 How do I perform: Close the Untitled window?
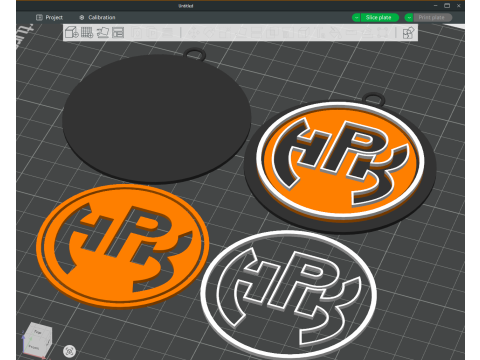[x=459, y=6]
